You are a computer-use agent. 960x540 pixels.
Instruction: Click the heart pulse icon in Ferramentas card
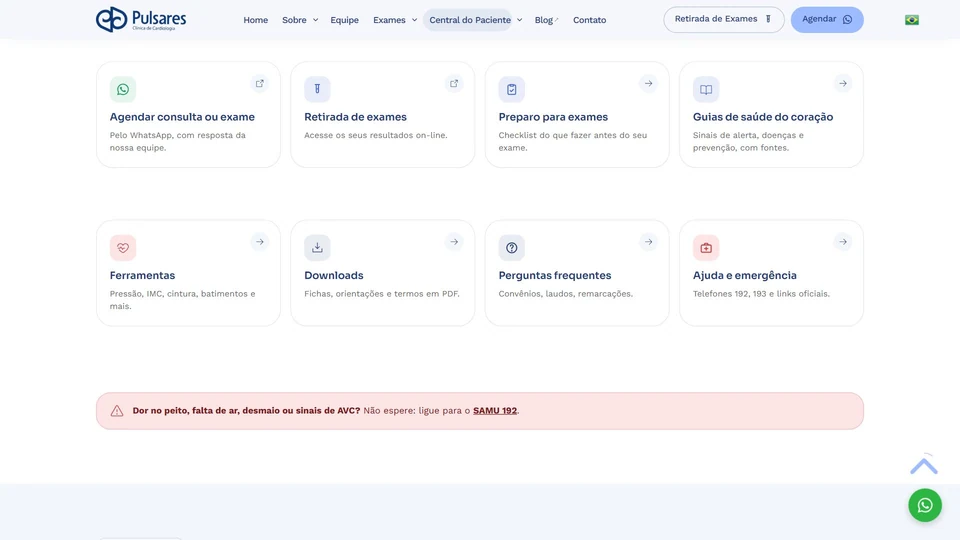point(122,248)
